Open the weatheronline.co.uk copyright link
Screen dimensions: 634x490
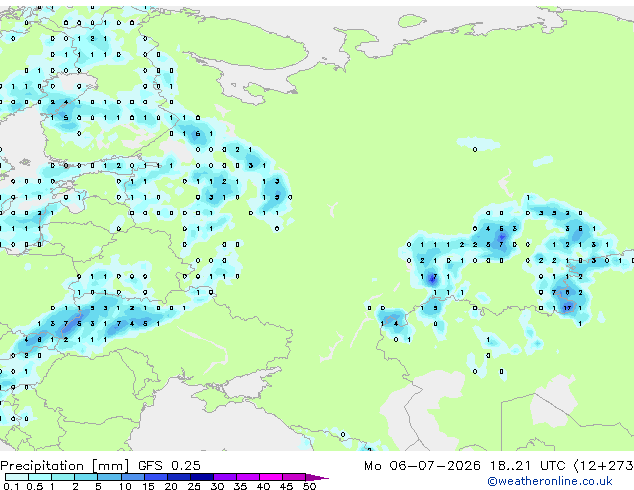(549, 481)
